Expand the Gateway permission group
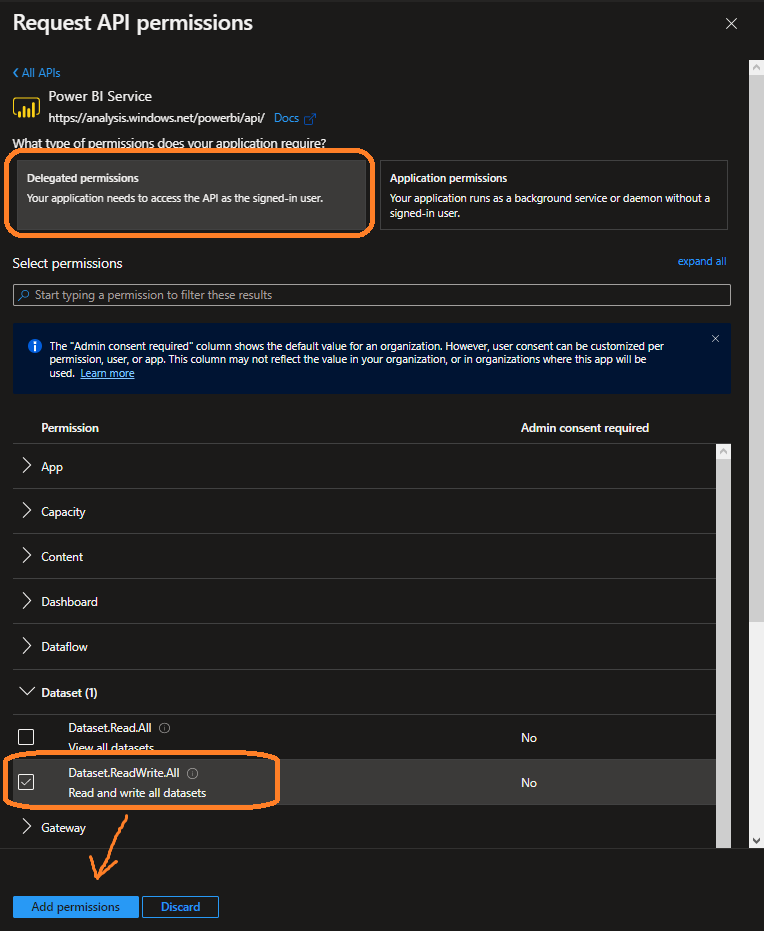This screenshot has height=931, width=764. (x=27, y=827)
